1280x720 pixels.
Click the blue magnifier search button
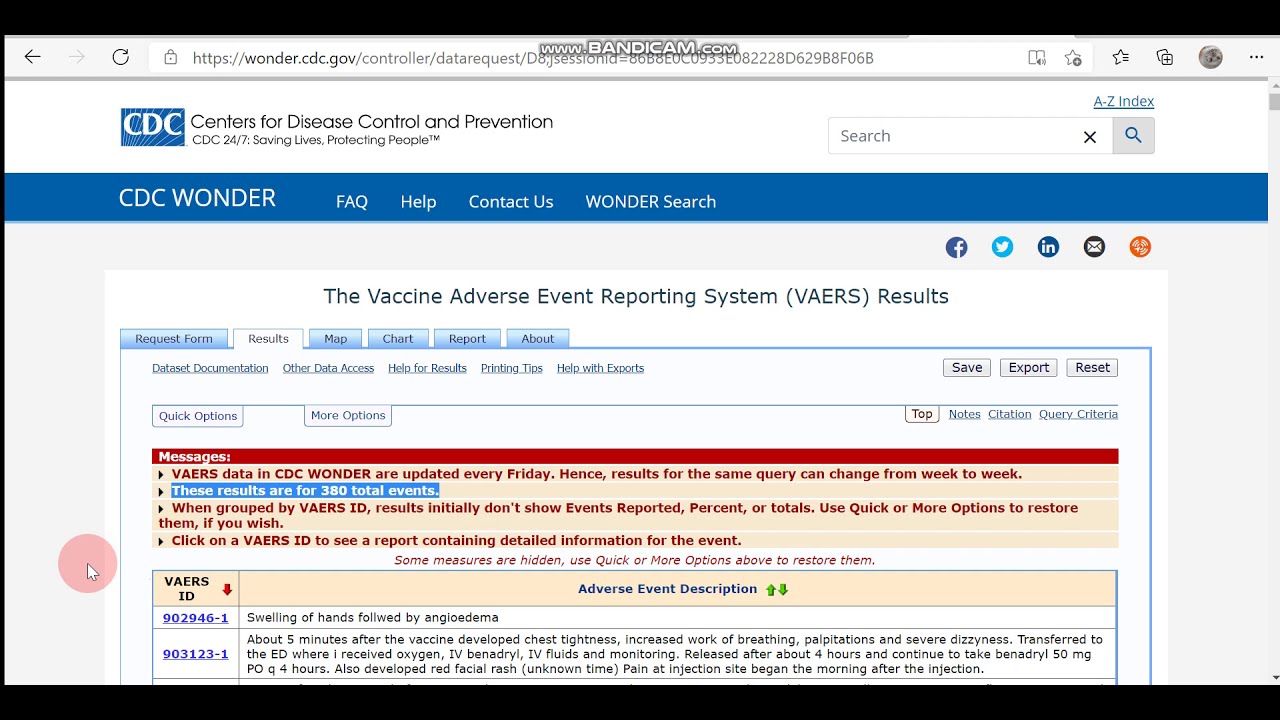[x=1133, y=136]
